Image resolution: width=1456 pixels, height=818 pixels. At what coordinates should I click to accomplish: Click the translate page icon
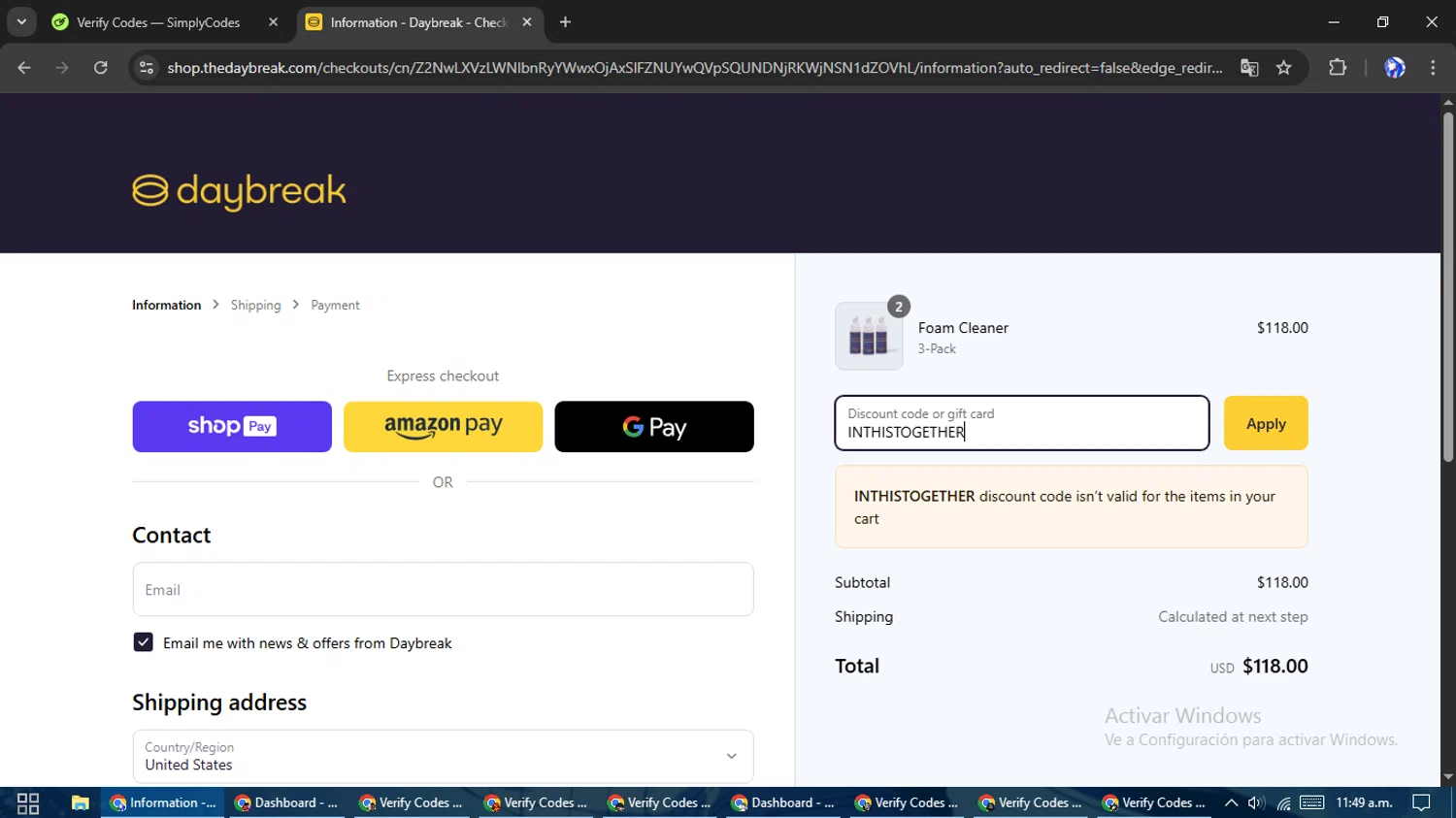1249,68
